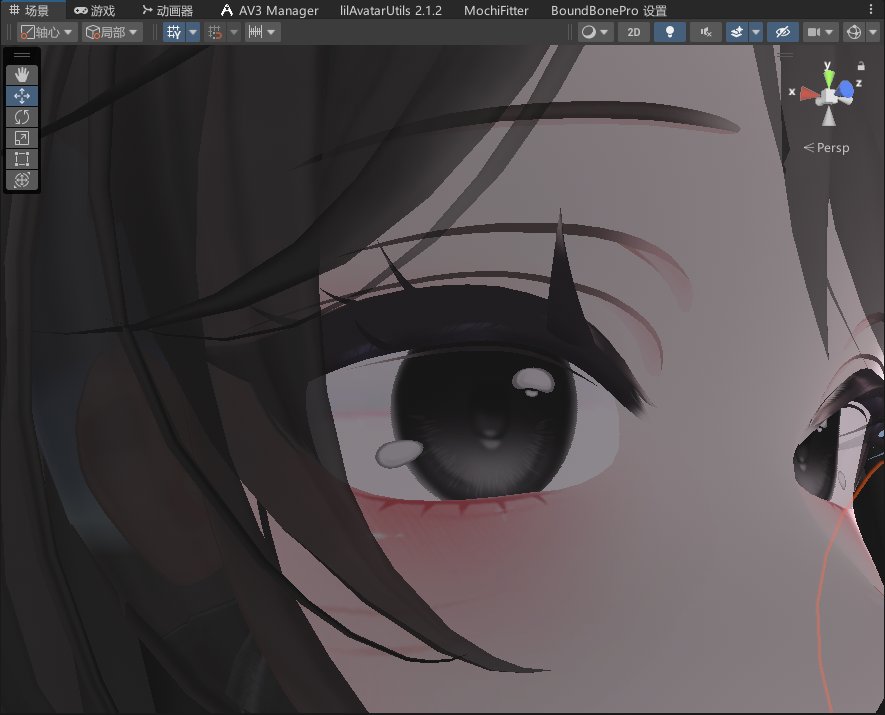Open the MochiFitter tab
Image resolution: width=885 pixels, height=715 pixels.
pyautogui.click(x=496, y=10)
